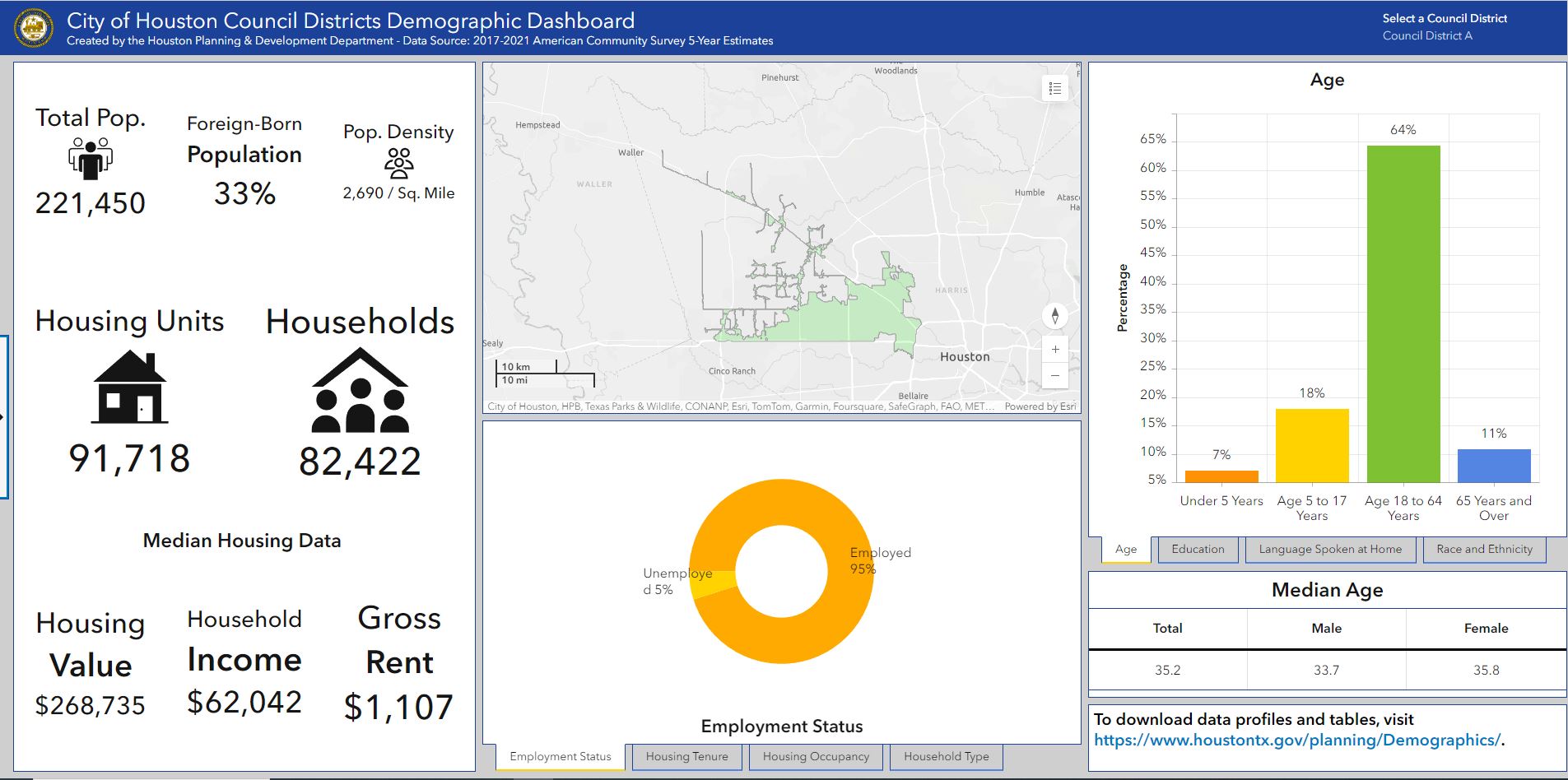Switch to the Education tab

point(1197,549)
